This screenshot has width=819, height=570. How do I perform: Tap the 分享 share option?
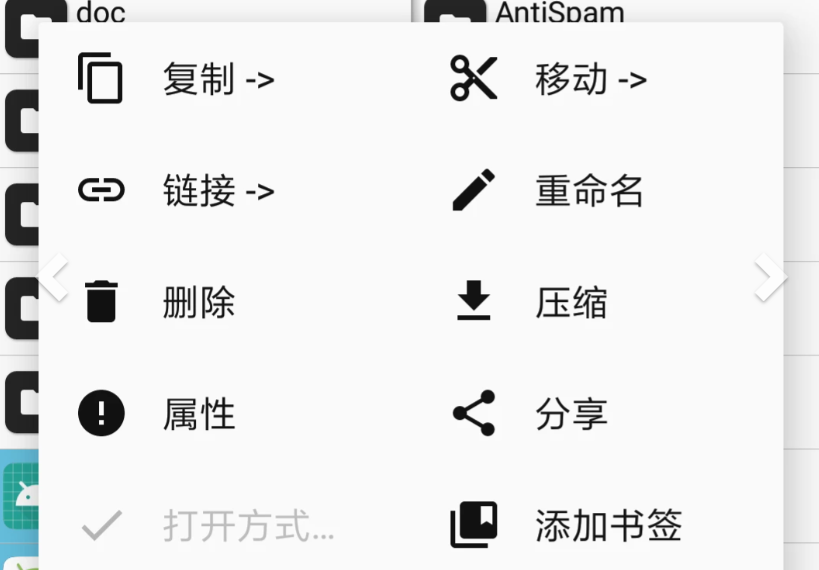(x=571, y=414)
